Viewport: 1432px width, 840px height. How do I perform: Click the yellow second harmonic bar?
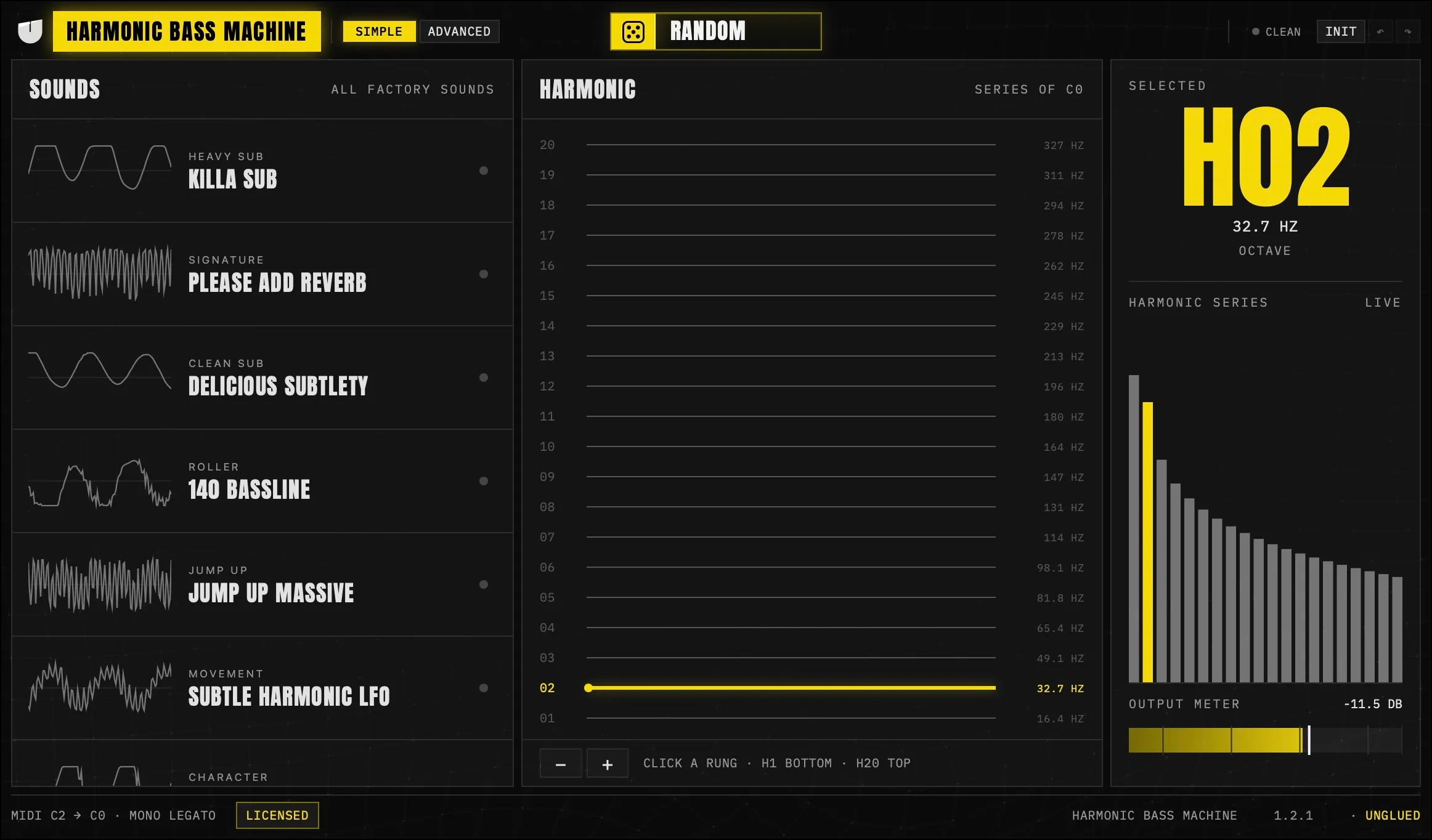coord(1147,542)
